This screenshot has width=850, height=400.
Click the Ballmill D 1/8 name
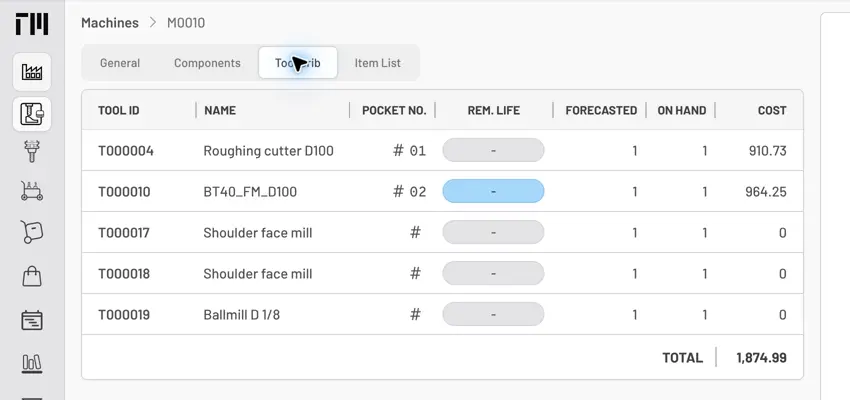(241, 315)
